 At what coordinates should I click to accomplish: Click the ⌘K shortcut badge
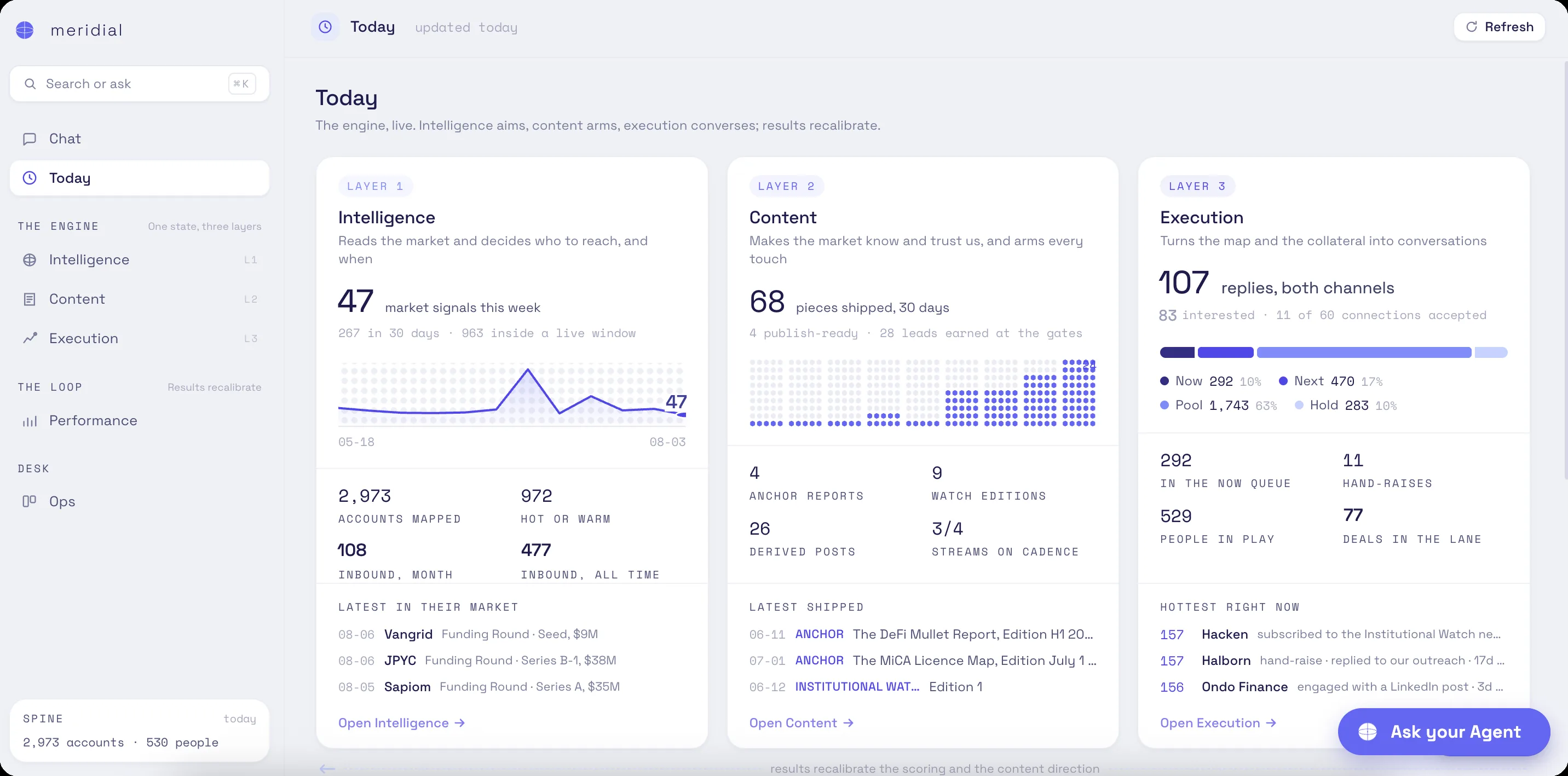[x=241, y=83]
